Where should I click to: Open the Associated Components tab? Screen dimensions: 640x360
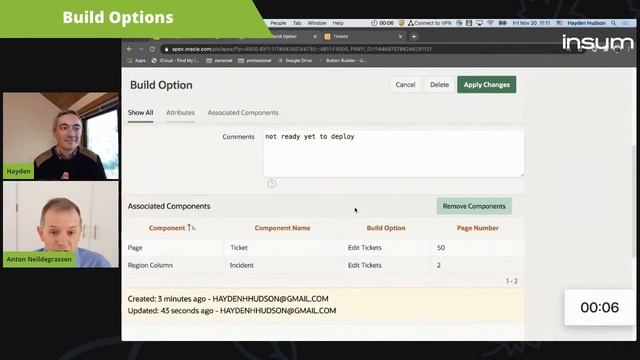coord(243,113)
